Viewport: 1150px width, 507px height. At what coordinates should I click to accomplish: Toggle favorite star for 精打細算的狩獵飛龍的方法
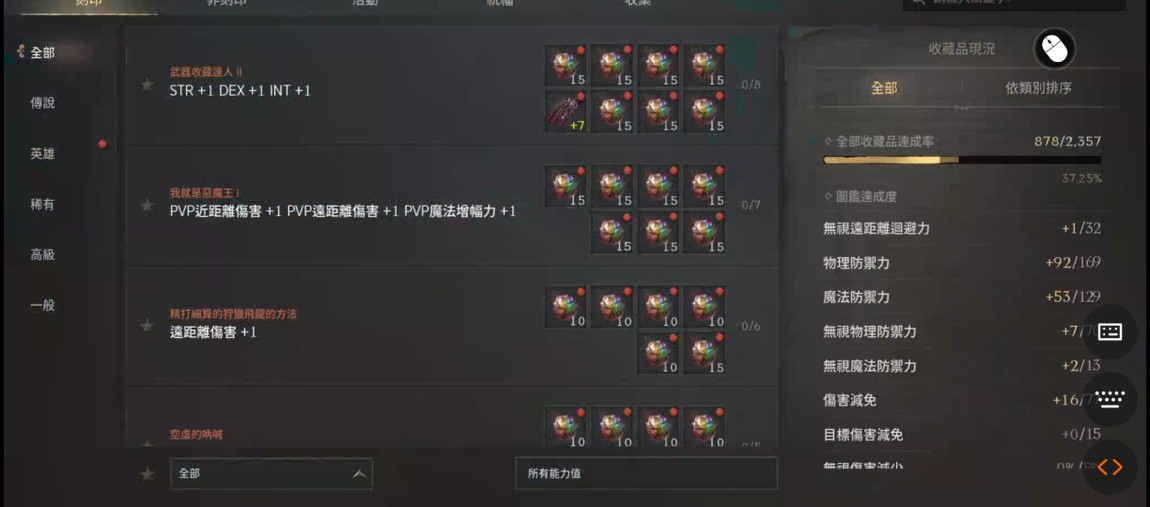(147, 325)
